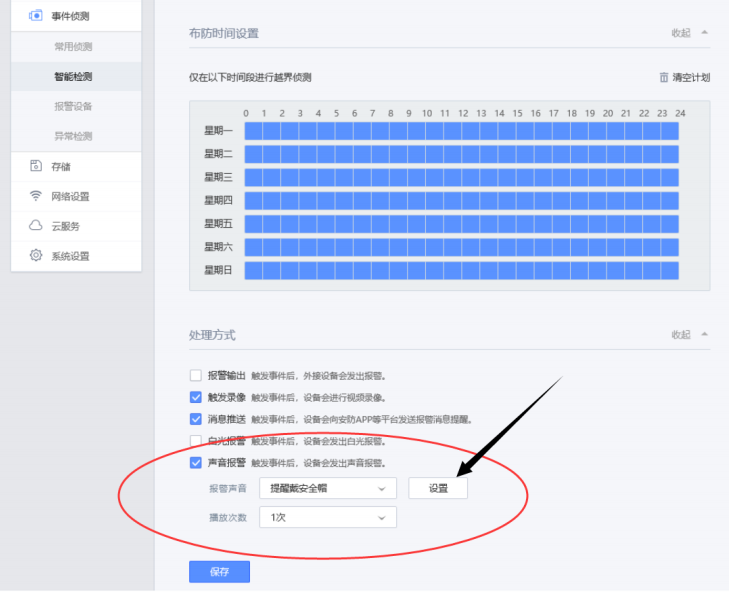
Task: Click 星期三 schedule cell at hour 12
Action: click(x=472, y=178)
